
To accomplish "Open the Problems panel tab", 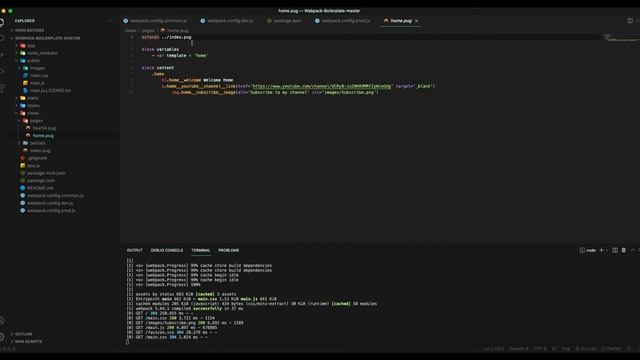I will (x=229, y=250).
